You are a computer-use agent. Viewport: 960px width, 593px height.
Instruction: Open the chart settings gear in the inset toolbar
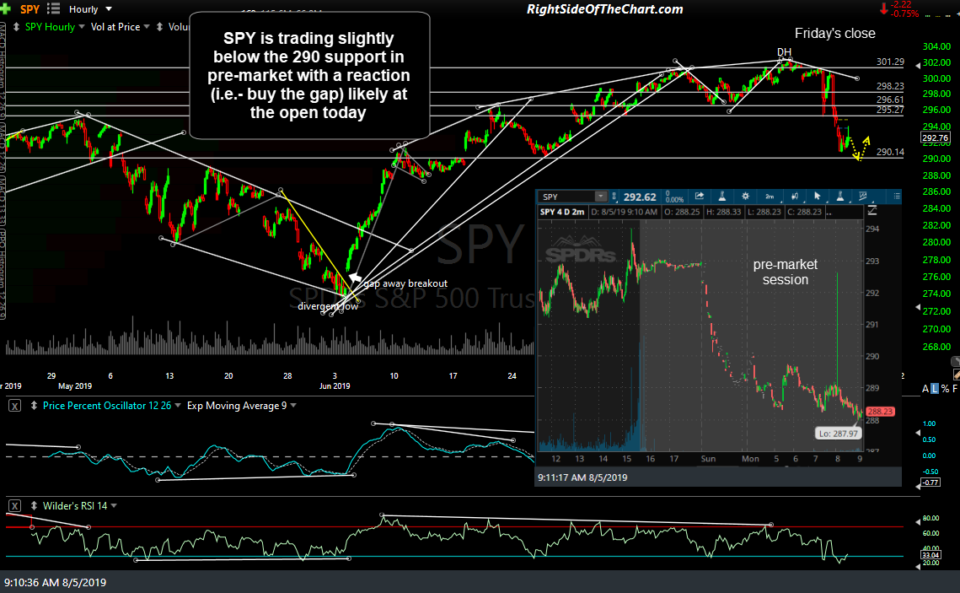[746, 198]
